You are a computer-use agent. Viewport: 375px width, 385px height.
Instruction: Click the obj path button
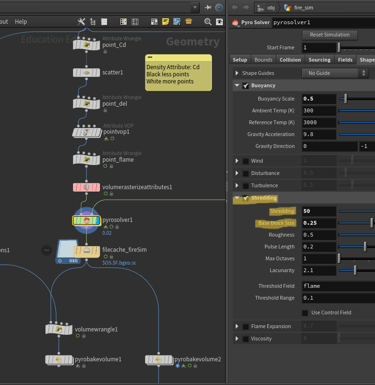pos(267,7)
